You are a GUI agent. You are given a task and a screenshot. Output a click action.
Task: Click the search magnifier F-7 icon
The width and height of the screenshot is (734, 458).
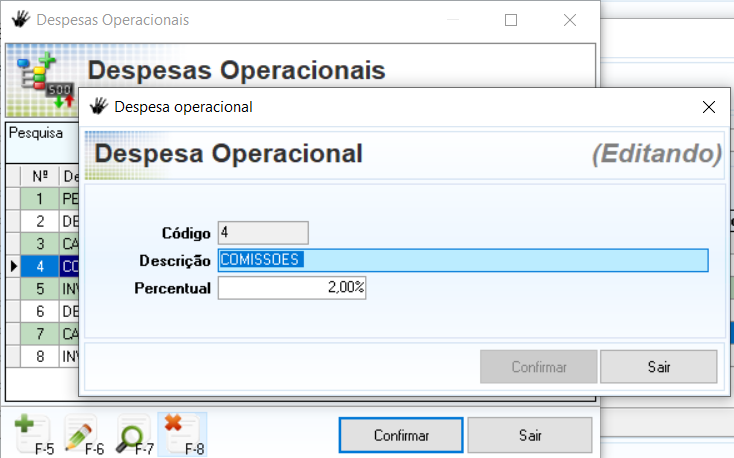(133, 434)
